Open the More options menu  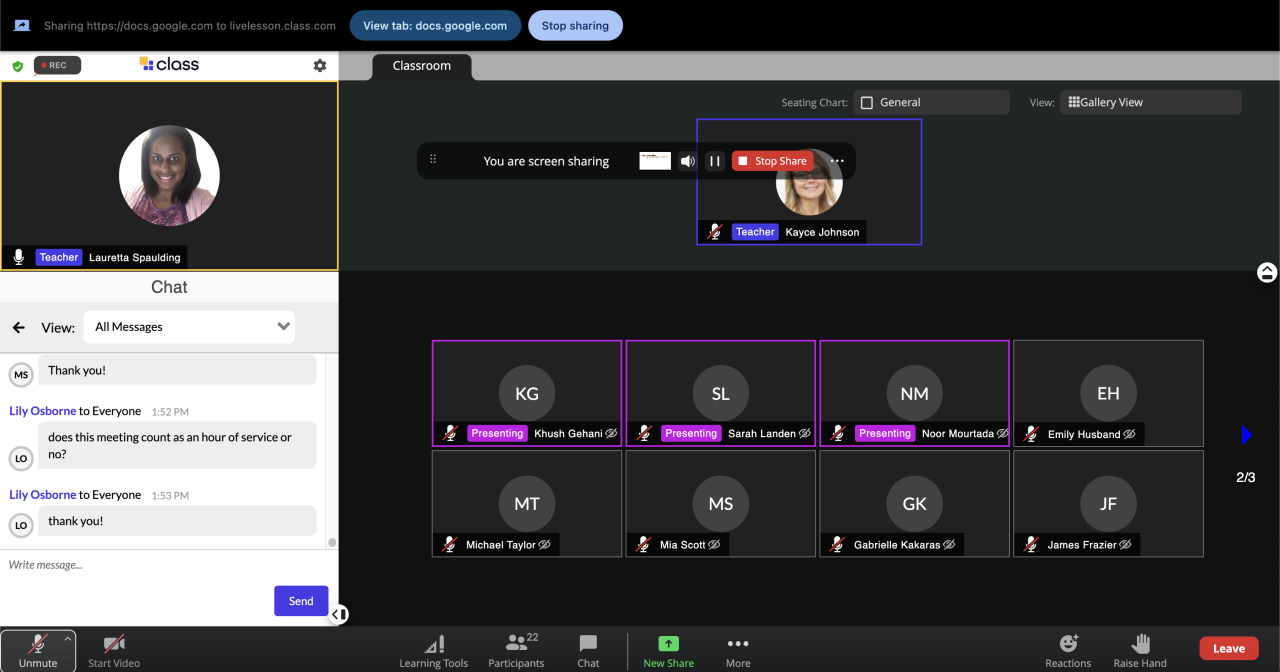point(738,651)
